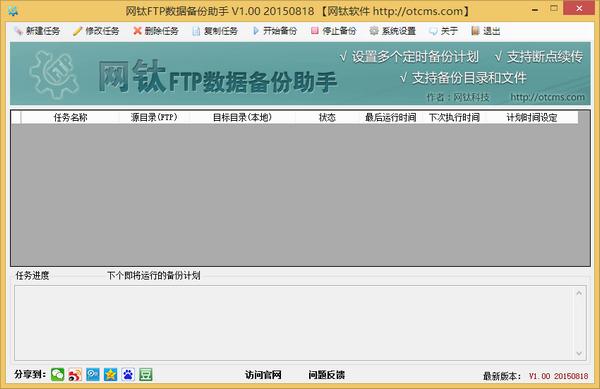Minimize the window

pos(535,9)
